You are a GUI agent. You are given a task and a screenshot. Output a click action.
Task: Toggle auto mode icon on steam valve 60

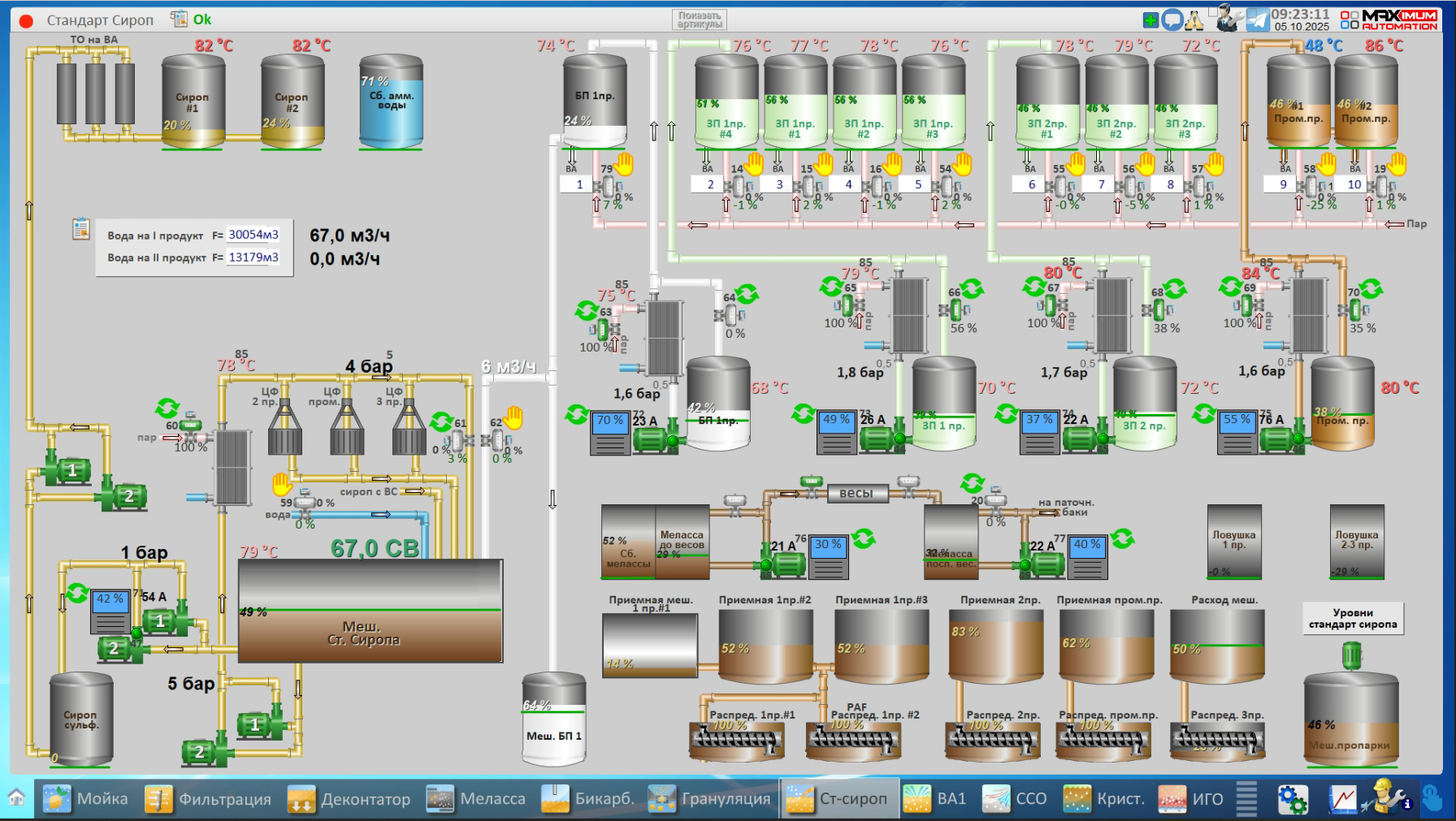[167, 408]
